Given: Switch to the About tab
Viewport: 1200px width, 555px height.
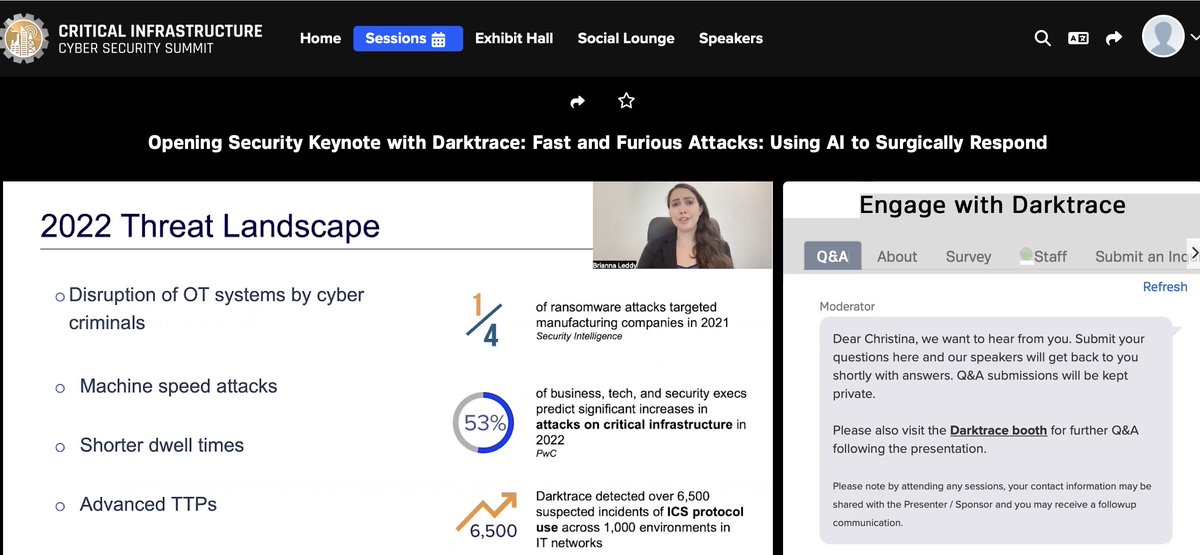Looking at the screenshot, I should [x=897, y=256].
